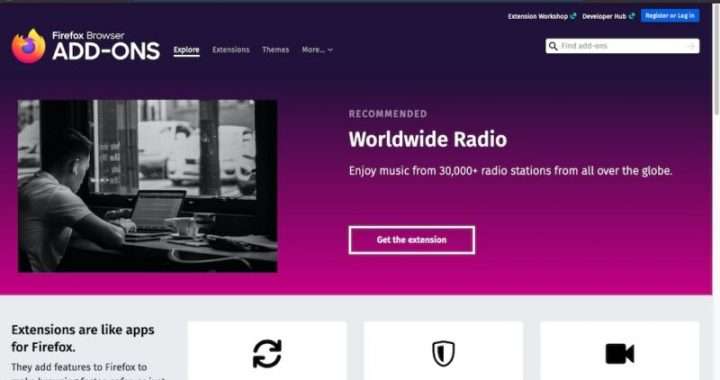Viewport: 720px width, 380px height.
Task: Click Register or Log in button
Action: (669, 16)
